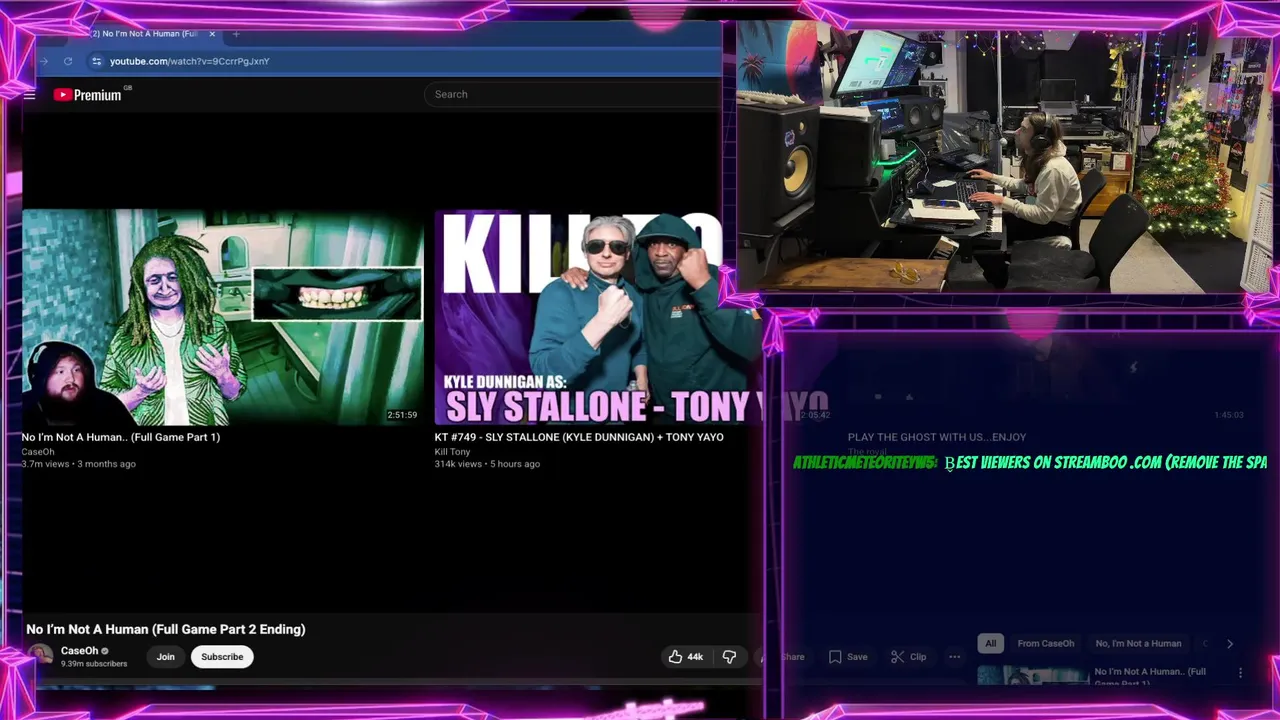This screenshot has height=720, width=1280.
Task: Save the video with bookmark icon
Action: tap(848, 657)
